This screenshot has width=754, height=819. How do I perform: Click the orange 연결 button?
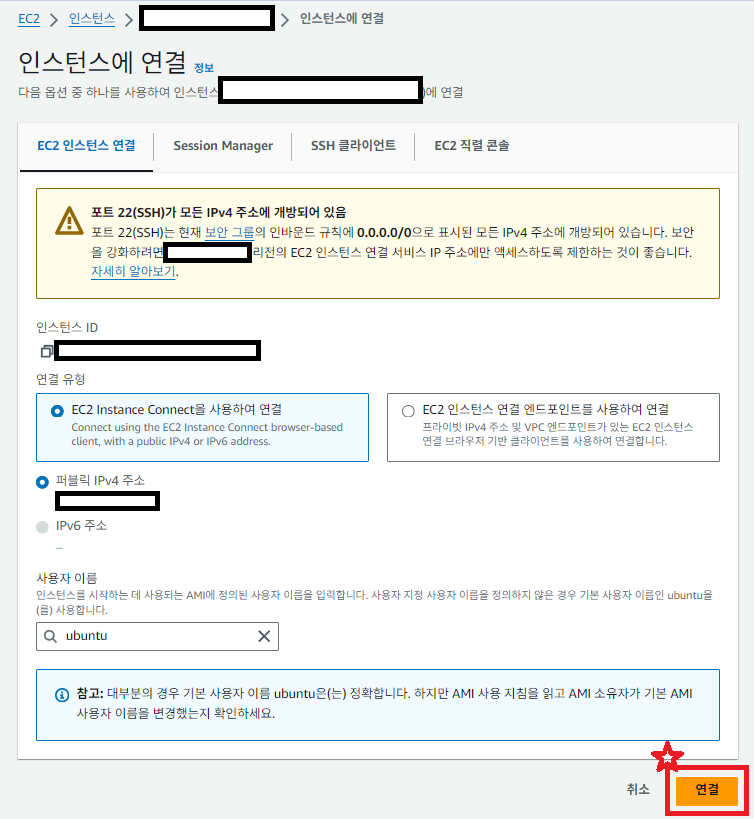pyautogui.click(x=707, y=790)
